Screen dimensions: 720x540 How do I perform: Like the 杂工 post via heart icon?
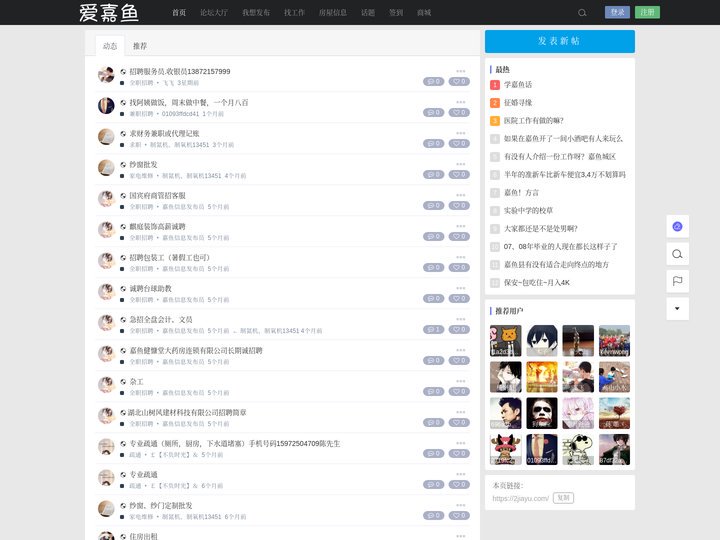pos(459,392)
